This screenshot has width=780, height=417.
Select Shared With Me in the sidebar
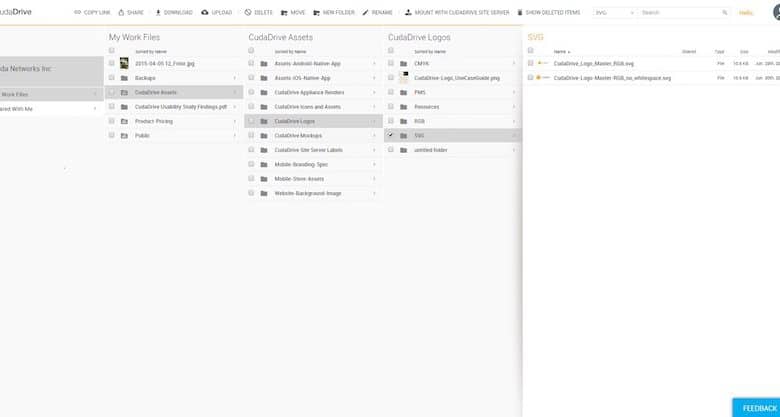(51, 108)
